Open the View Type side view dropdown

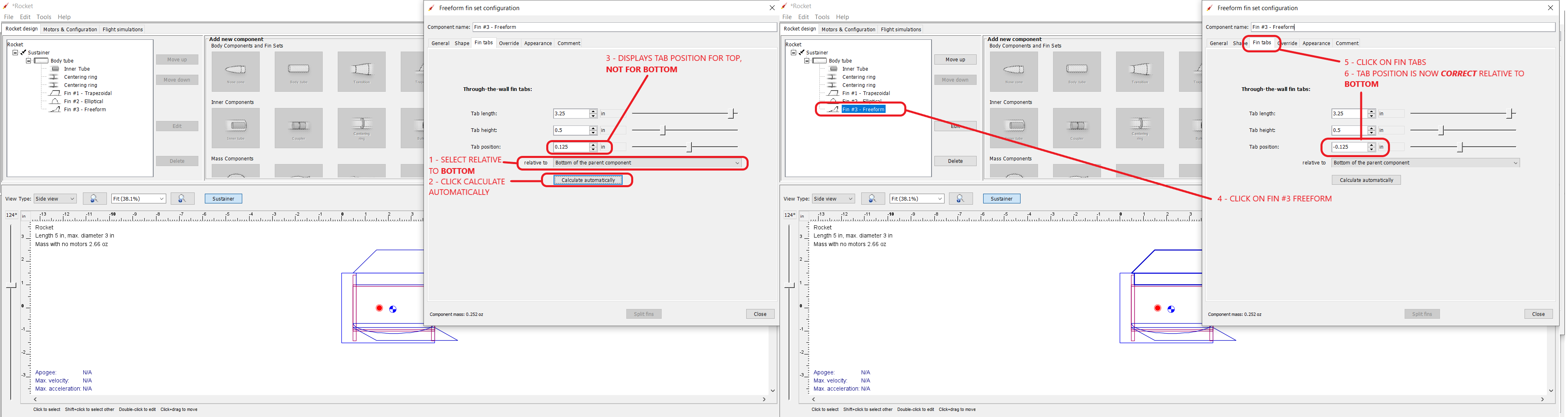point(55,198)
